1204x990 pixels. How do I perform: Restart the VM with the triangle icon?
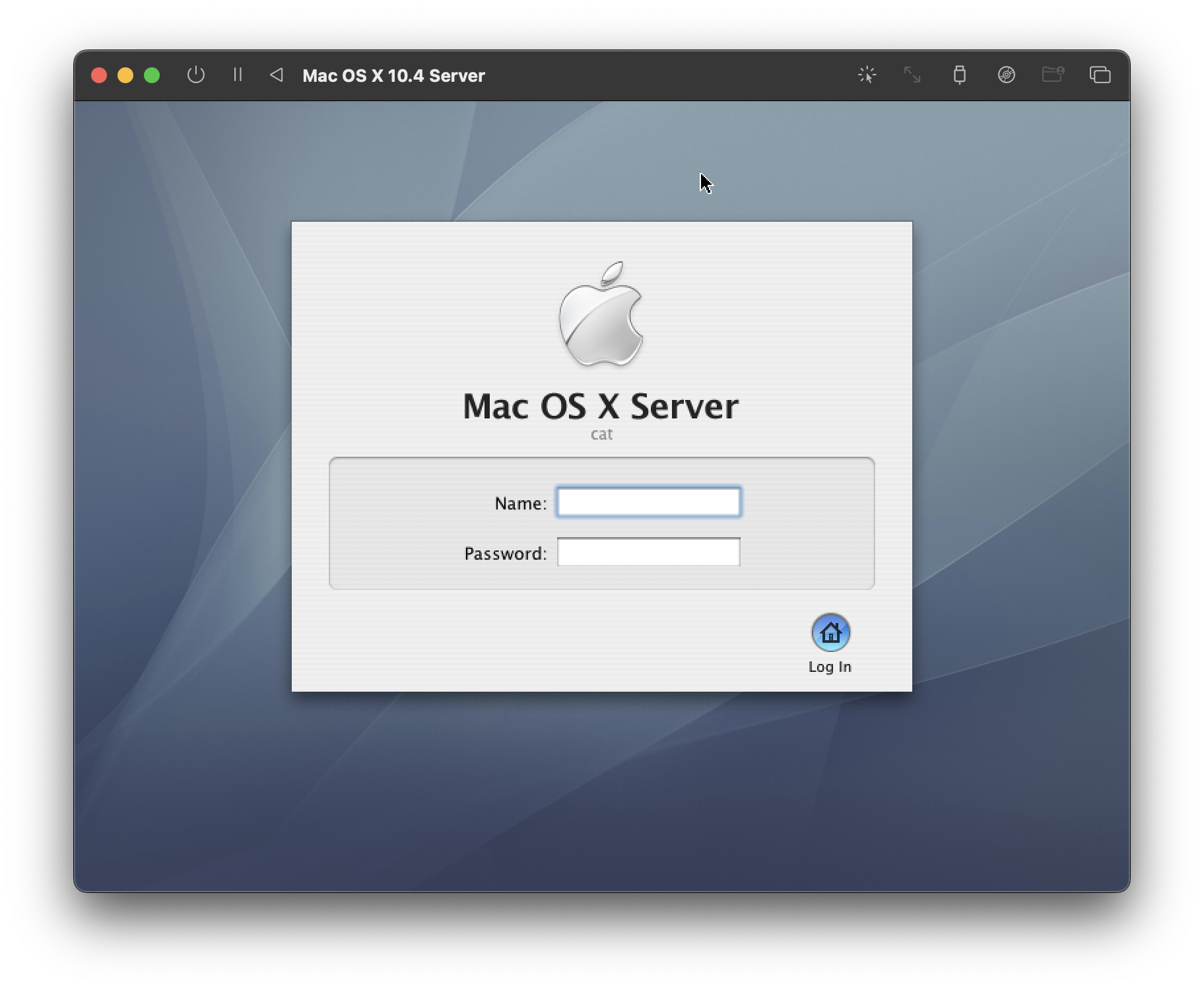point(277,75)
